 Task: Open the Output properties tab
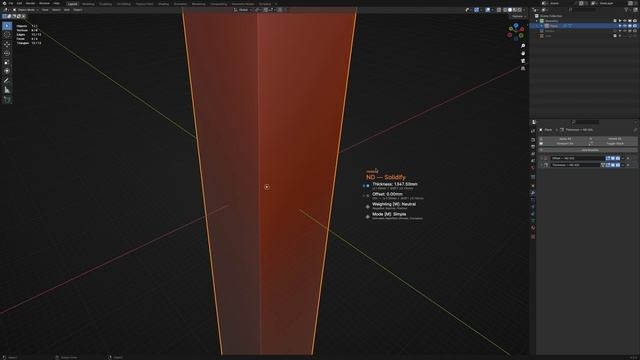coord(533,147)
